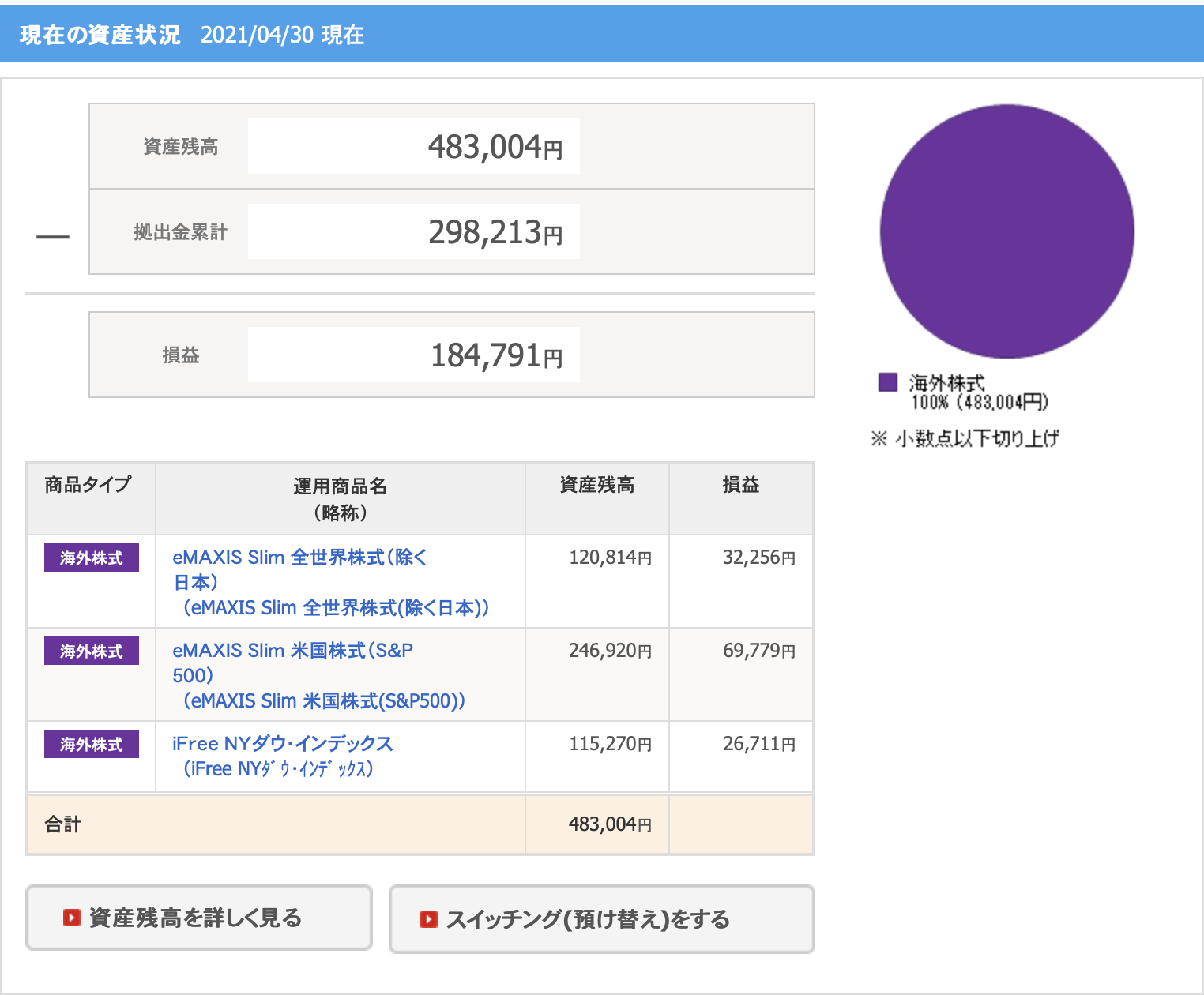Click red arrow icon on スイッチング button

click(429, 919)
